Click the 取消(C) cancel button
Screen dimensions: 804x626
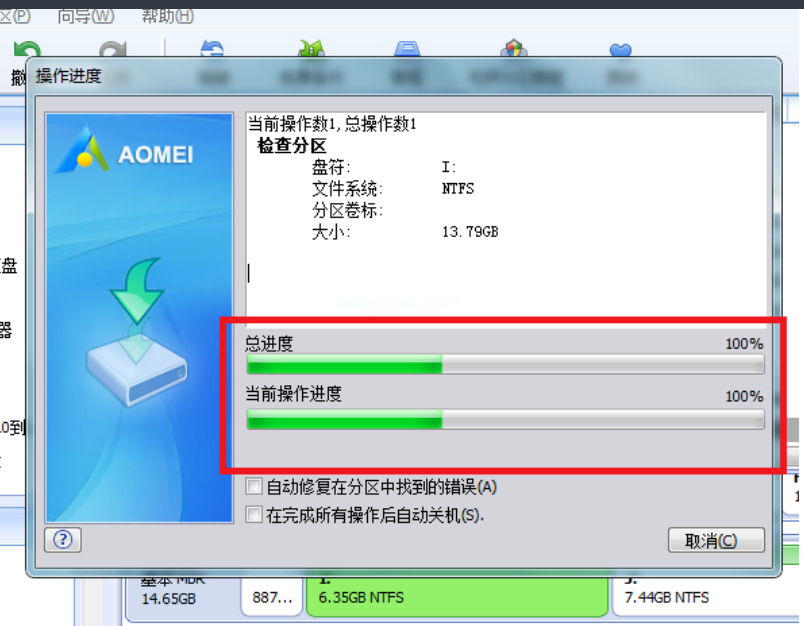[716, 540]
